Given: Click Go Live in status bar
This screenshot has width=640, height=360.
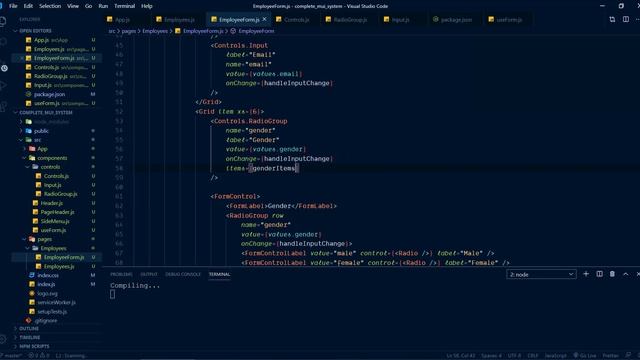Looking at the screenshot, I should (x=584, y=356).
